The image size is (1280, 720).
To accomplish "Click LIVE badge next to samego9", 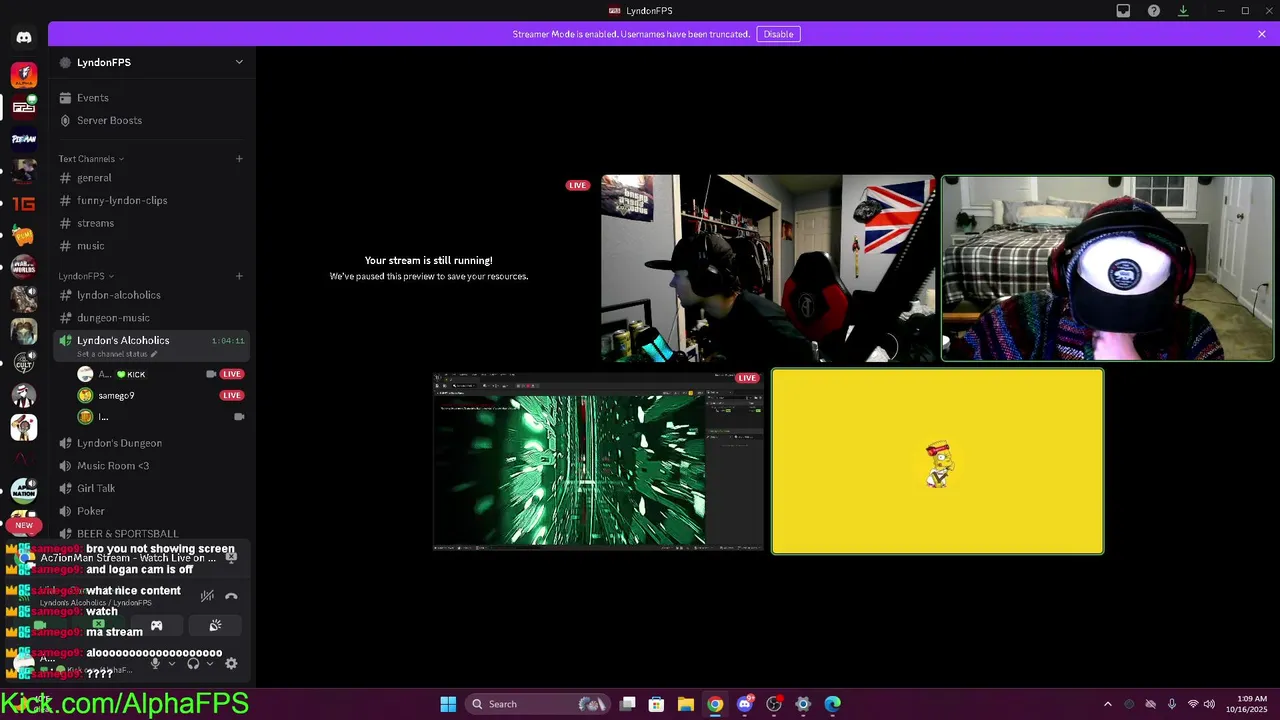I will click(x=232, y=395).
